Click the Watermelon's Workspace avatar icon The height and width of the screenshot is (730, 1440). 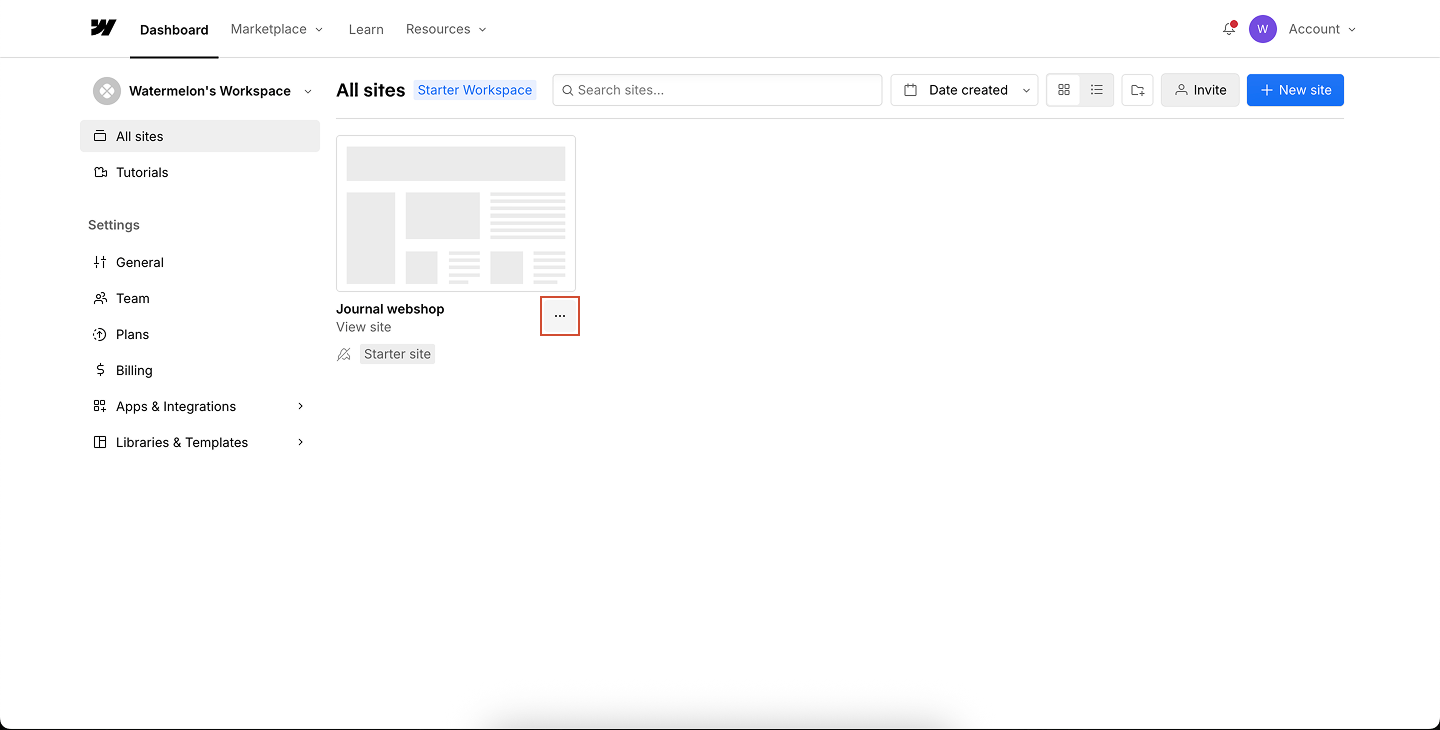click(x=107, y=91)
